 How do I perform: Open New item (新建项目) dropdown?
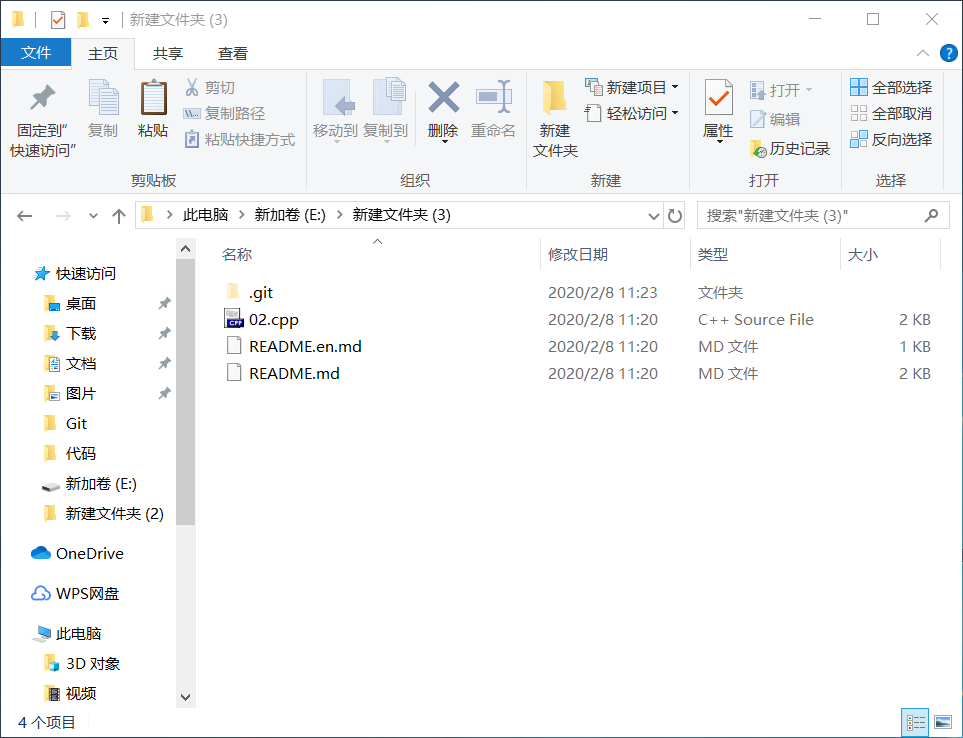tap(632, 87)
